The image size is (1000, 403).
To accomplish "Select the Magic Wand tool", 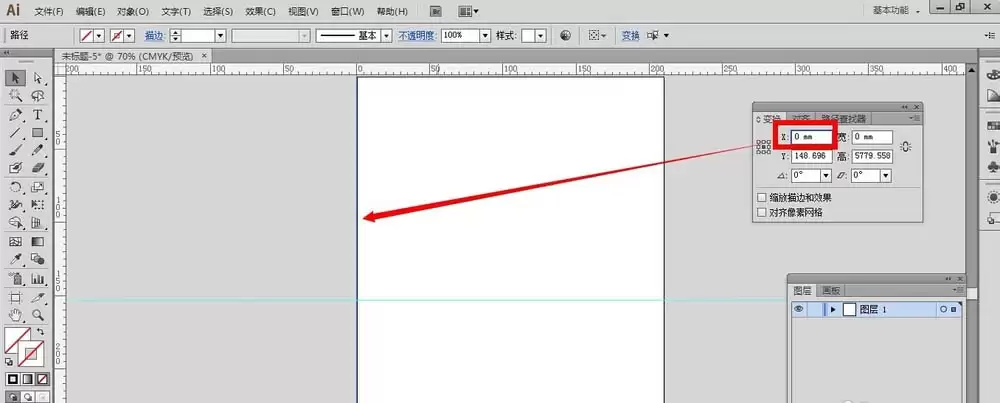I will (x=16, y=96).
